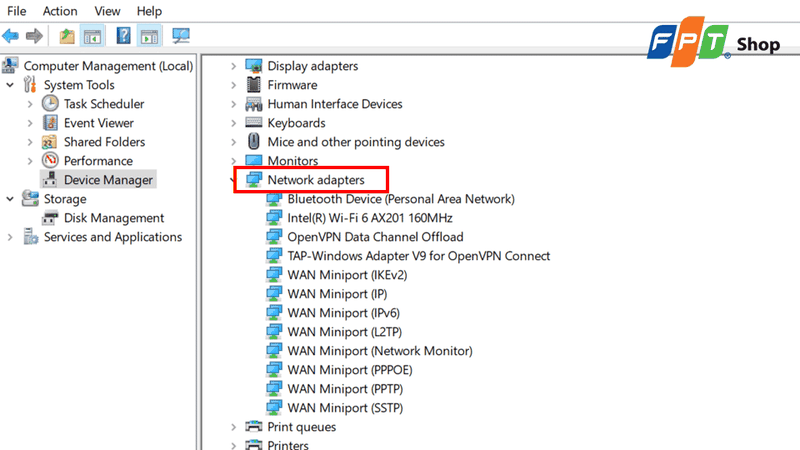Expand the Firmware node

233,85
